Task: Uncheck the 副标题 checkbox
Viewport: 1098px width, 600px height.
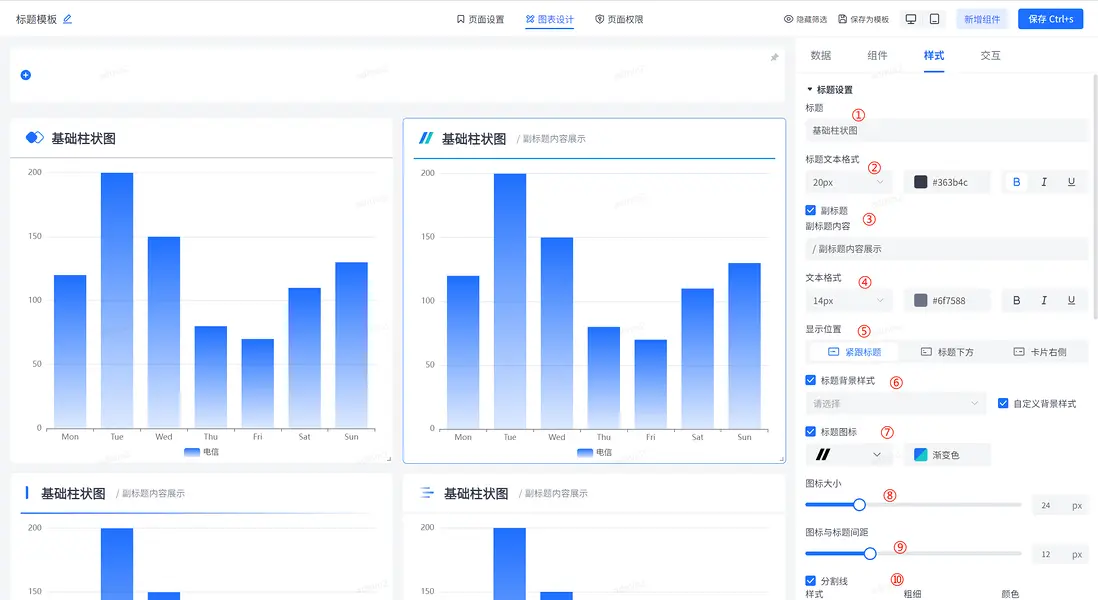Action: click(x=810, y=210)
